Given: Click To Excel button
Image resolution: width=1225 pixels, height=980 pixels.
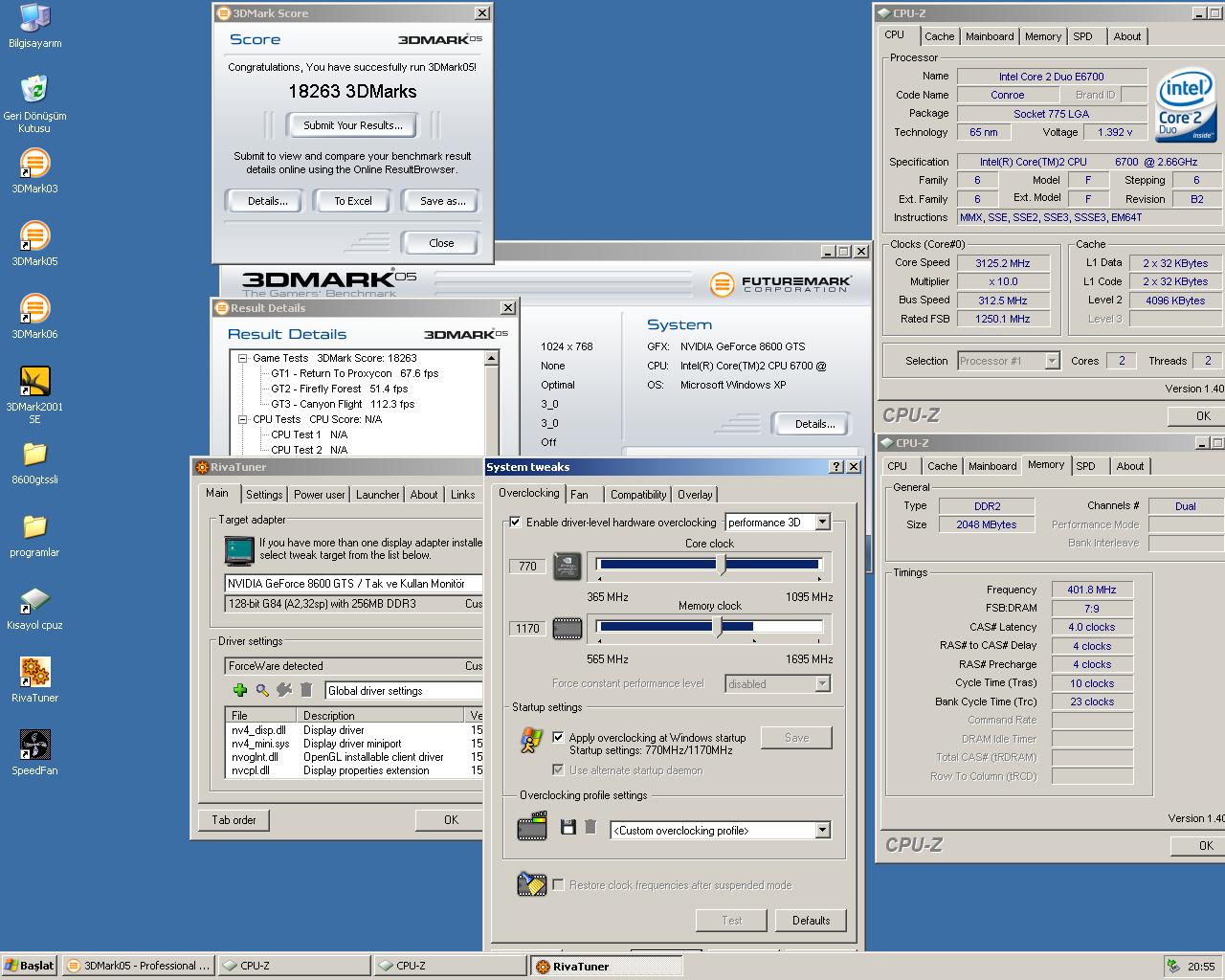Looking at the screenshot, I should [353, 201].
